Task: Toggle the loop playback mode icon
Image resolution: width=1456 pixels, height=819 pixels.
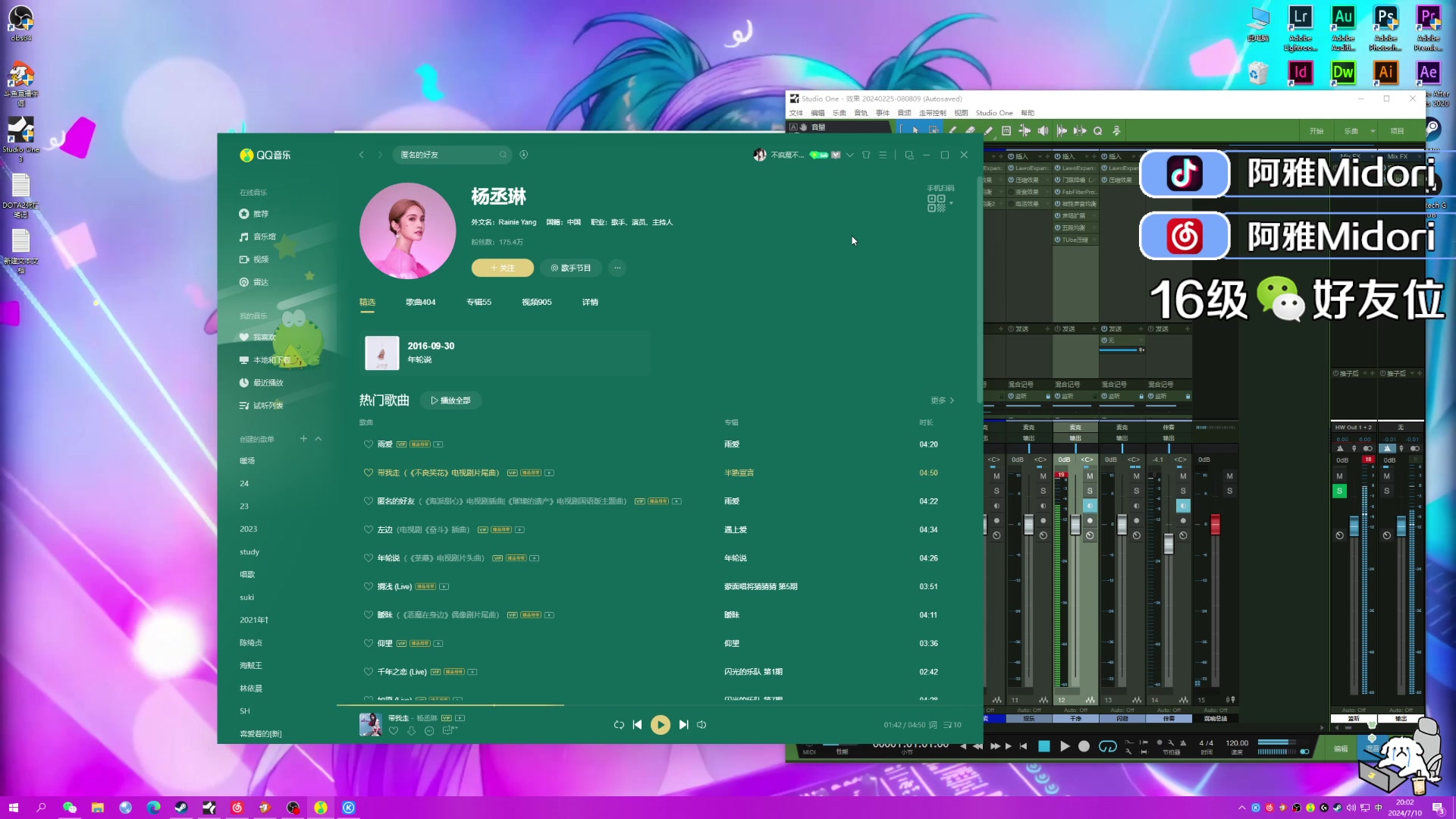Action: tap(619, 724)
